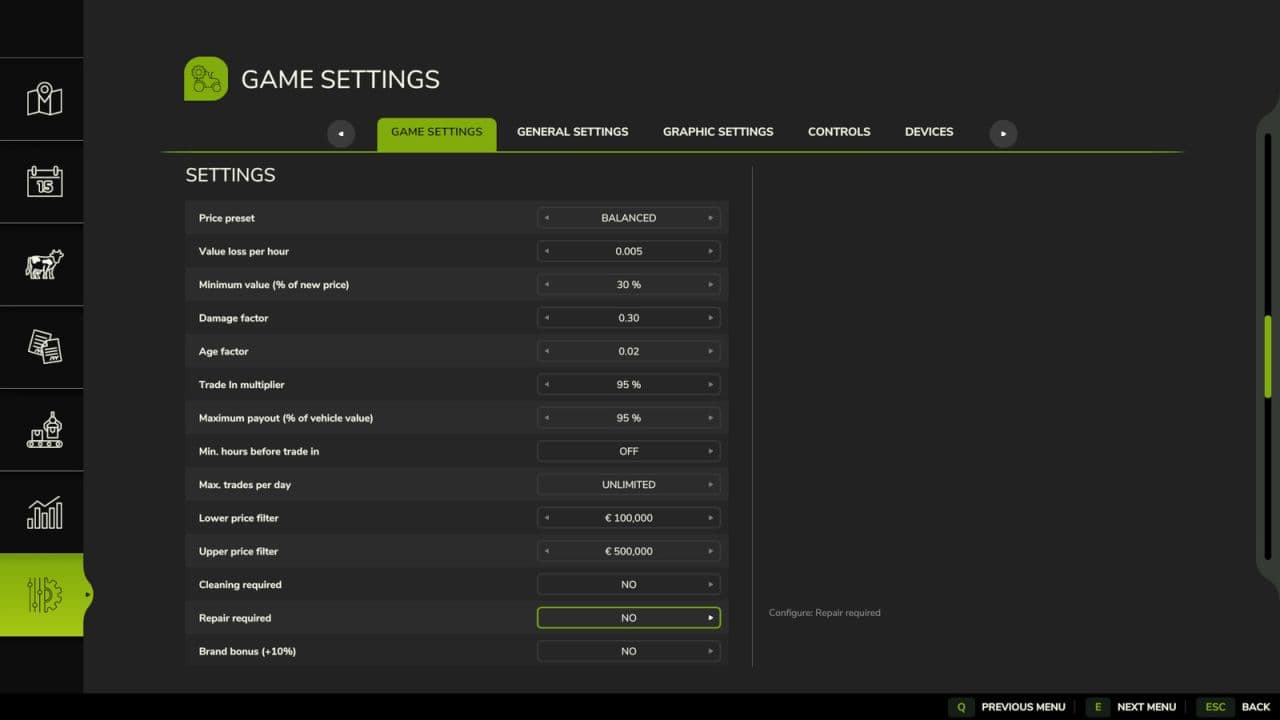
Task: Select the settings sliders sidebar icon
Action: 44,595
